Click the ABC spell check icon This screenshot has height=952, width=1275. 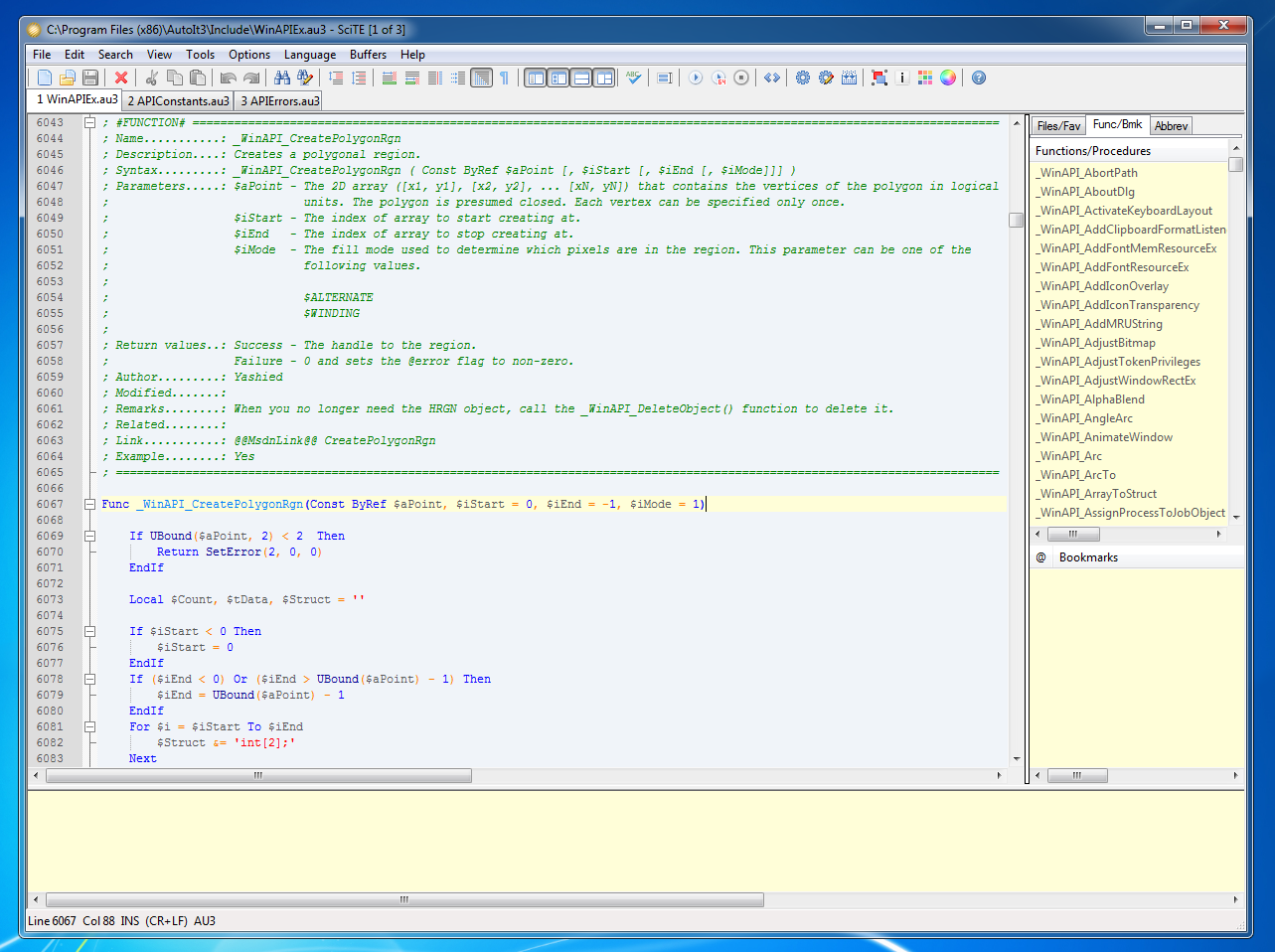[x=633, y=78]
